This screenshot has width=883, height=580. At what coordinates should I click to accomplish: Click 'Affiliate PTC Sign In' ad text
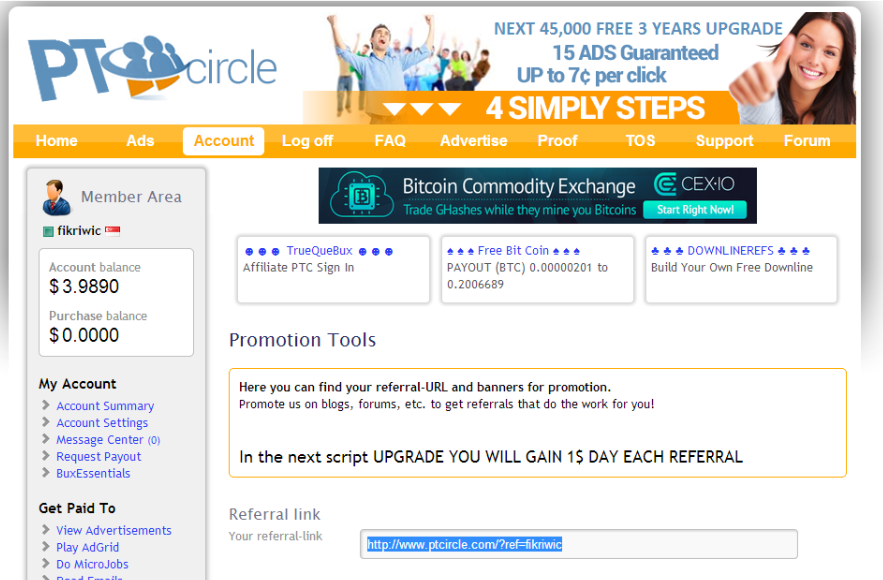click(298, 268)
